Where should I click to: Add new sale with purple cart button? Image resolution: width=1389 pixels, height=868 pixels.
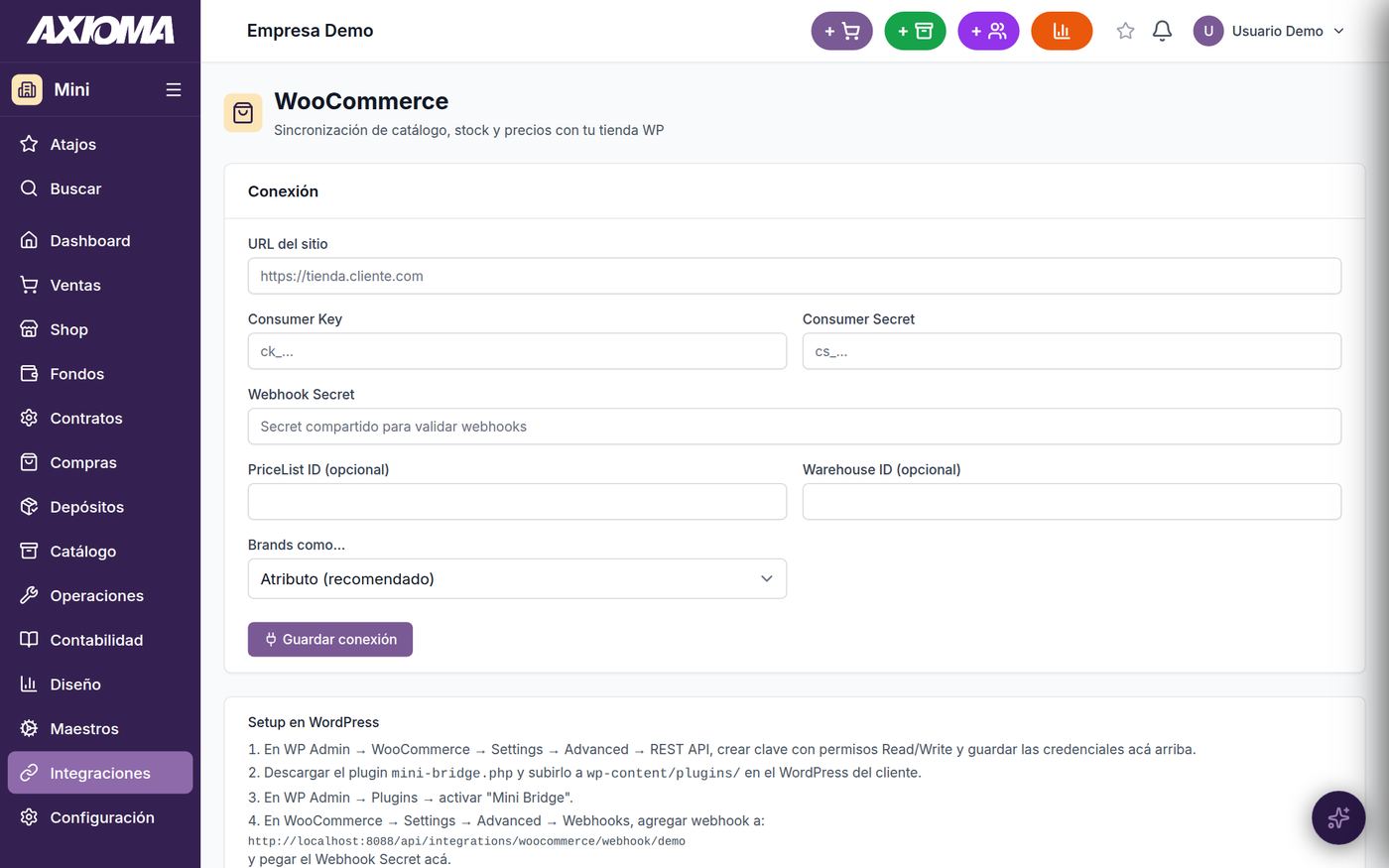[841, 31]
